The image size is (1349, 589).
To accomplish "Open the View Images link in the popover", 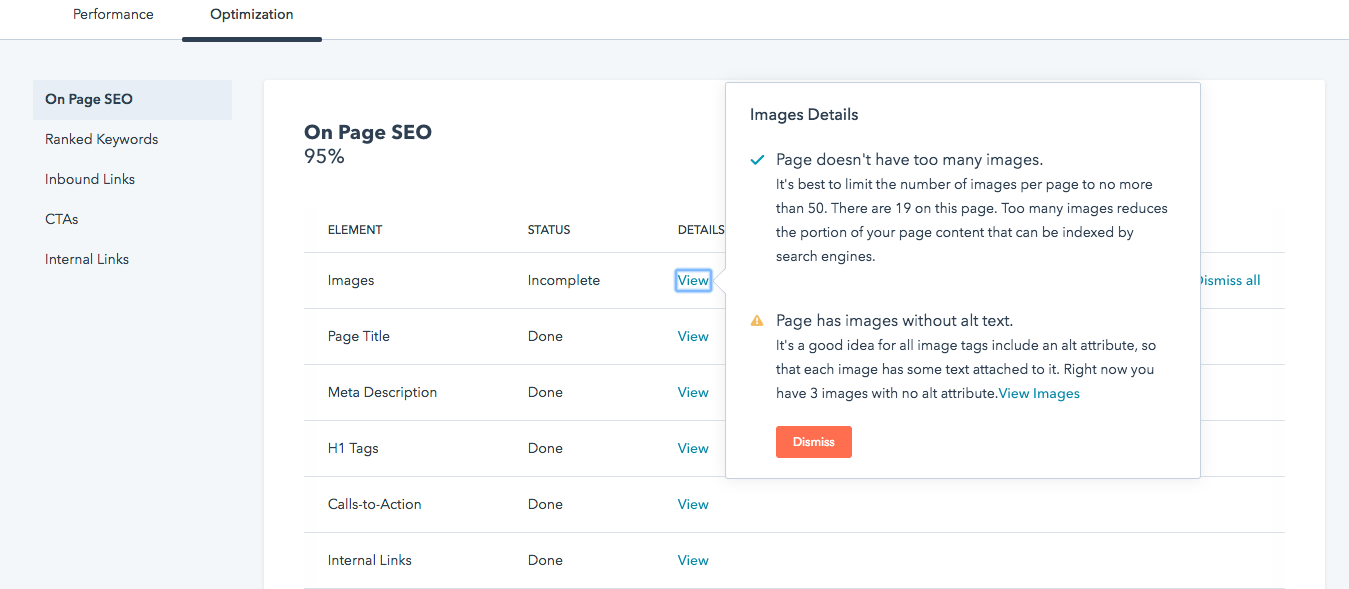I will tap(1039, 393).
